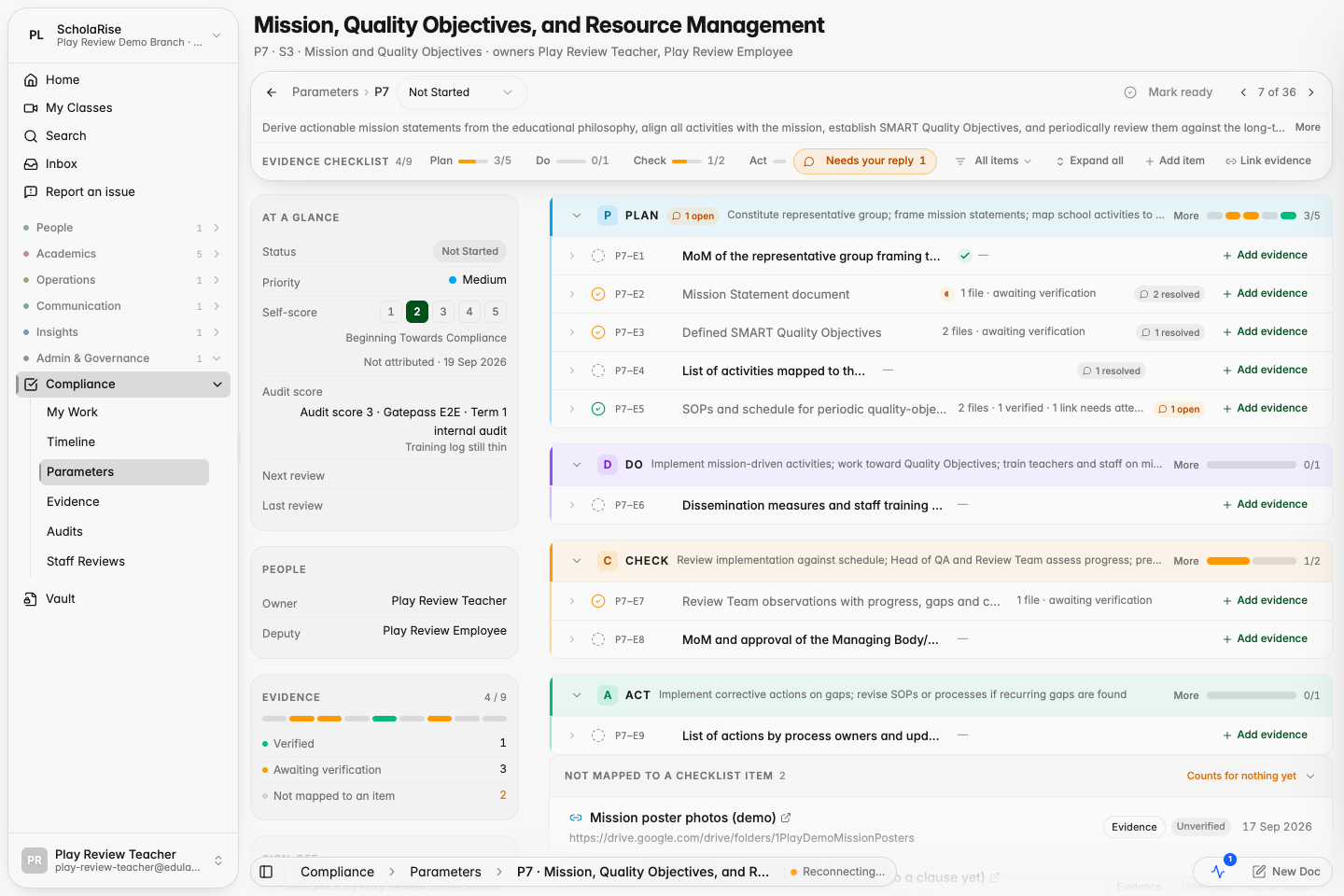Collapse the CHECK section chevron

point(577,561)
